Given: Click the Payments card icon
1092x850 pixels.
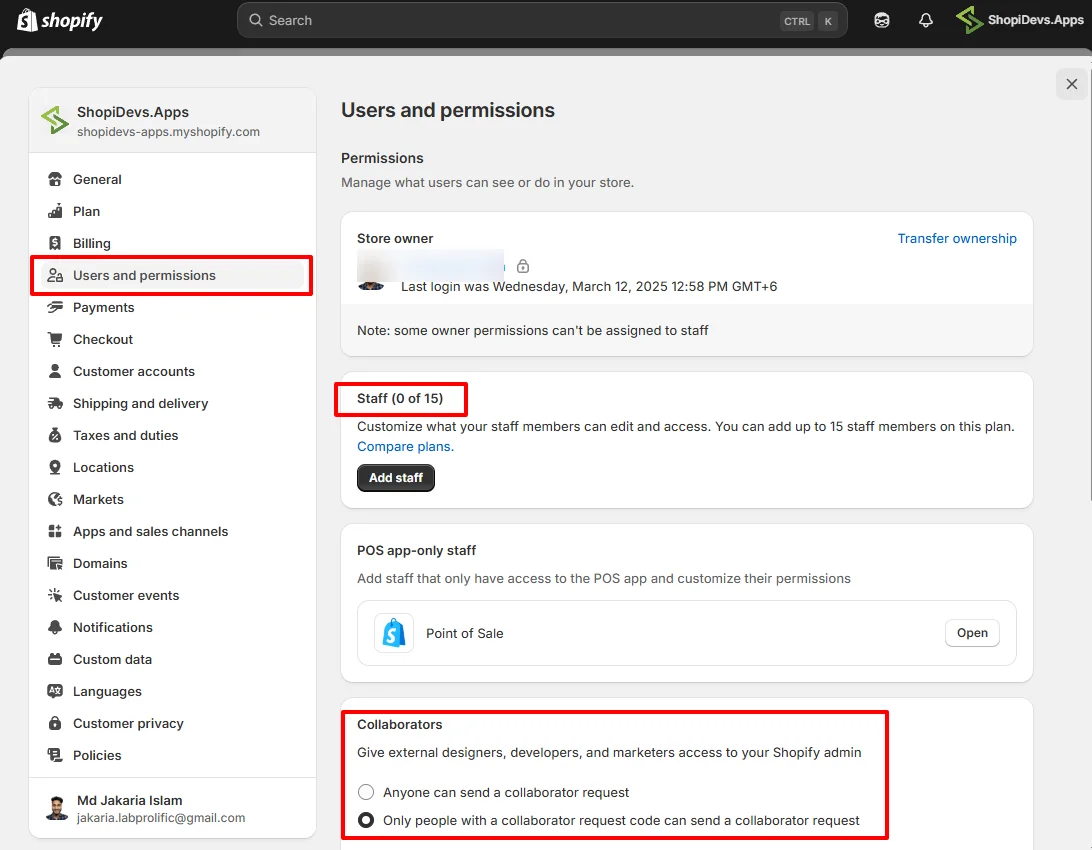Looking at the screenshot, I should click(55, 308).
